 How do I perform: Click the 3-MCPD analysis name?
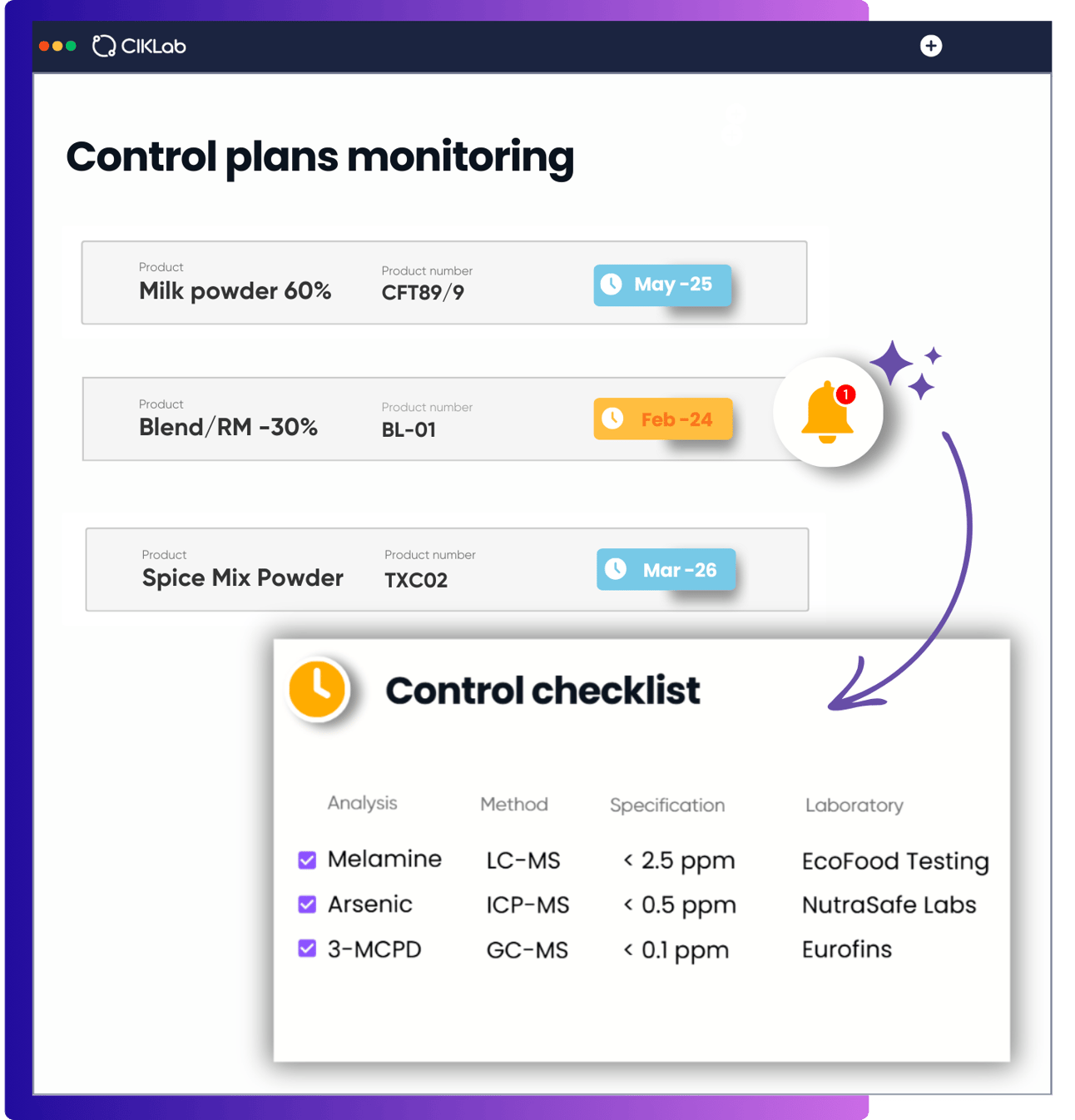[374, 949]
